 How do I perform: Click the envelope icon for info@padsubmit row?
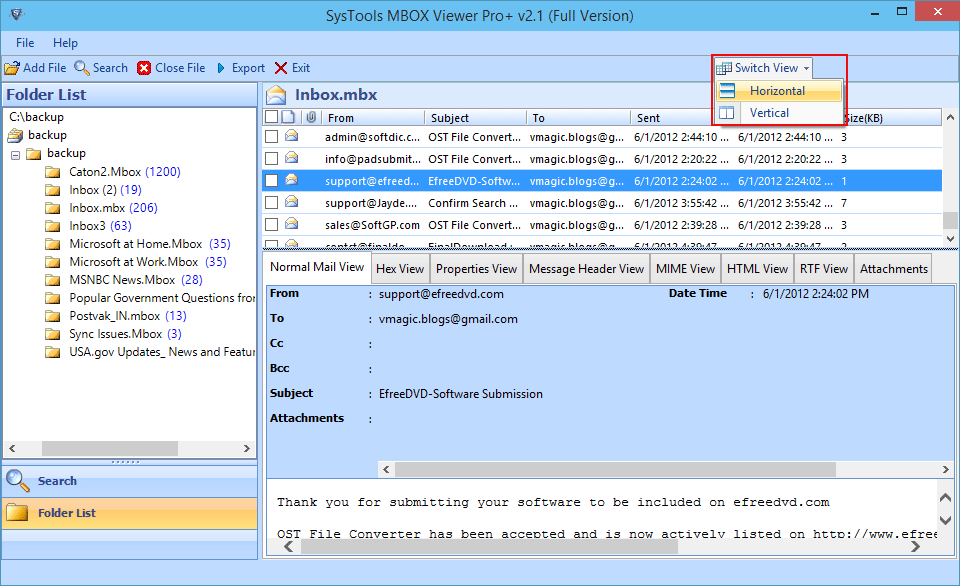pos(291,158)
